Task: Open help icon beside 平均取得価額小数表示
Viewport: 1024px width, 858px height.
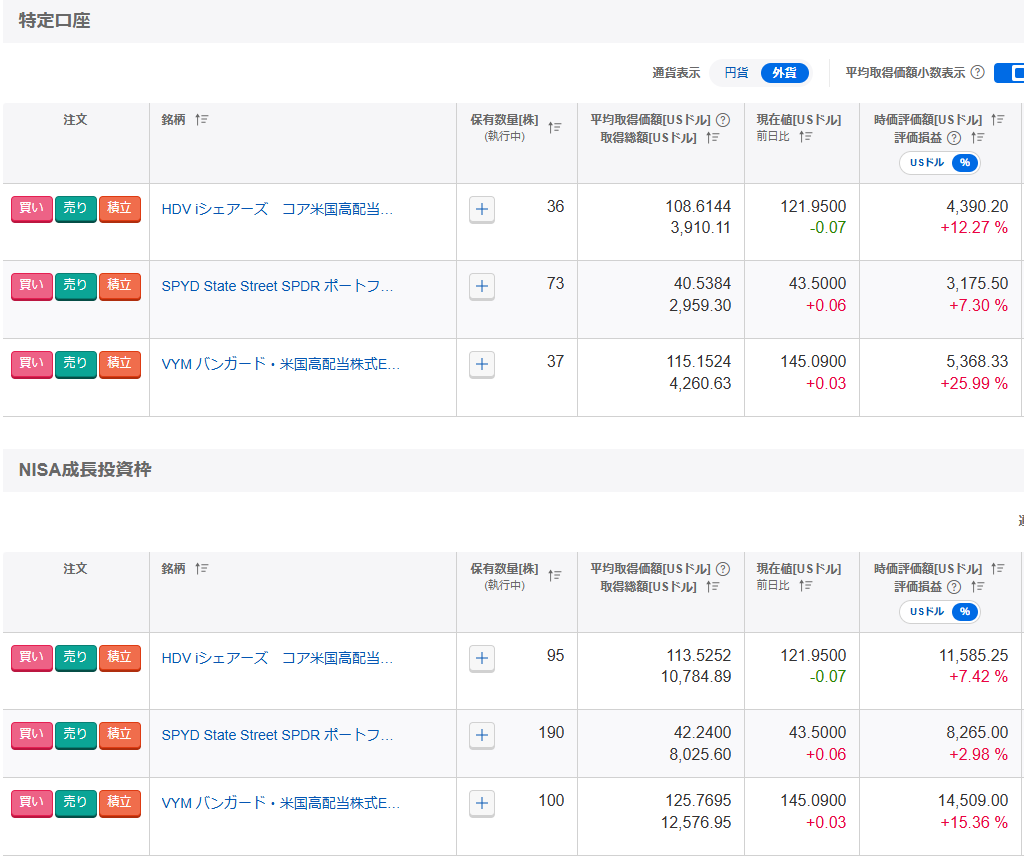Action: tap(977, 73)
